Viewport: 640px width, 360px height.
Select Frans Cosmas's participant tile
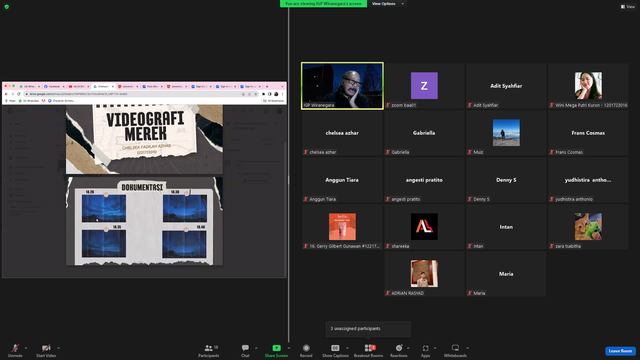click(588, 133)
